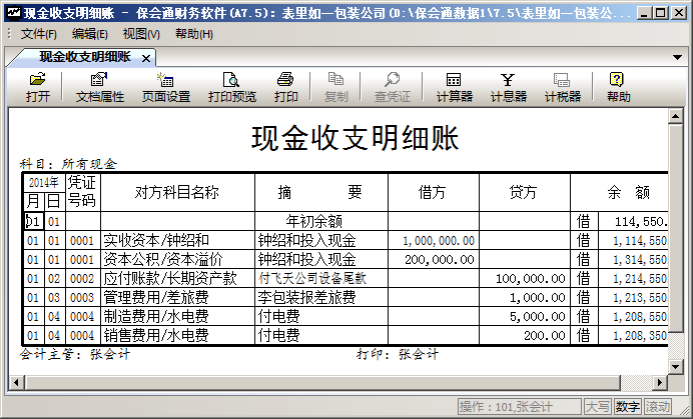This screenshot has width=693, height=419.
Task: Close the 现金收支明细账 tab
Action: coord(146,58)
